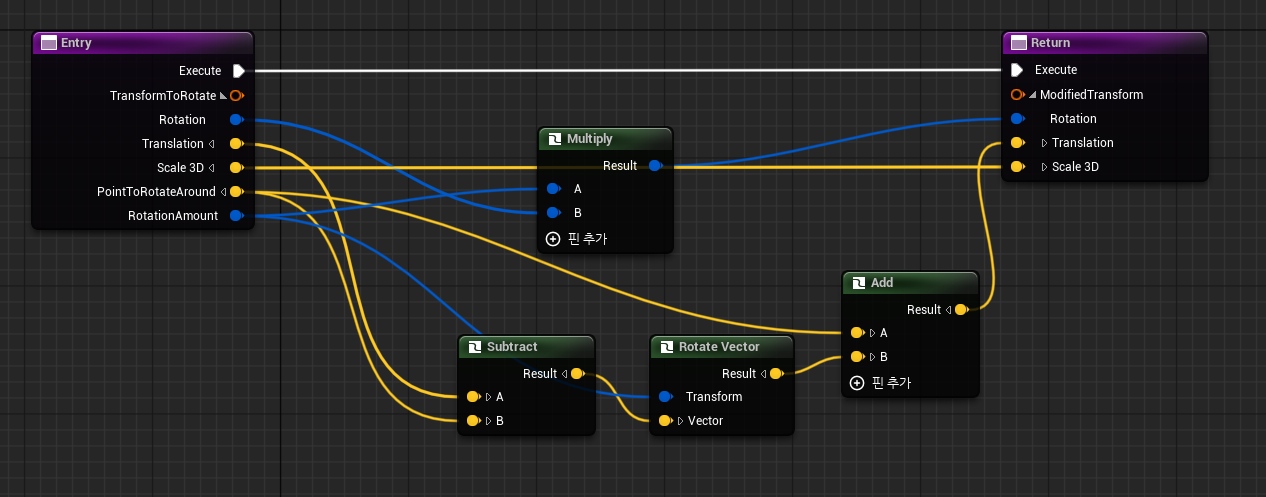1266x497 pixels.
Task: Click the Multiply node Result output pin
Action: coord(654,166)
